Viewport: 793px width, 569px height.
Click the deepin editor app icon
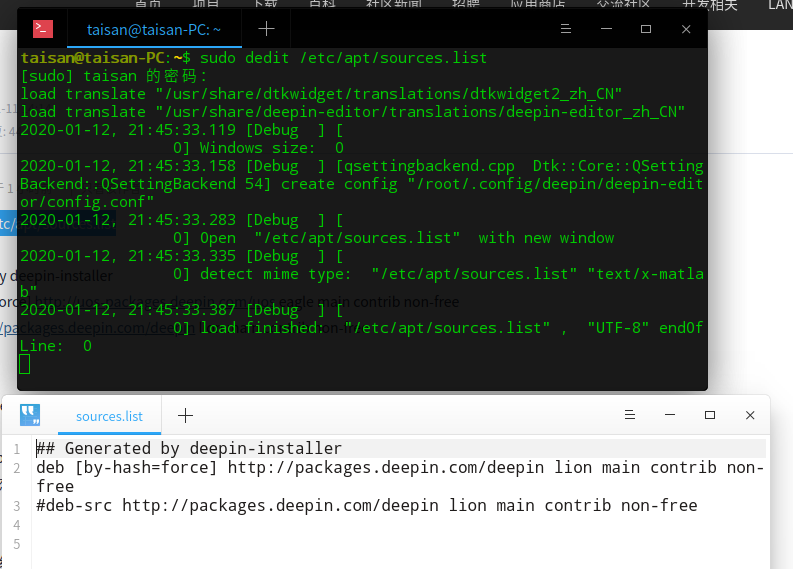point(30,415)
